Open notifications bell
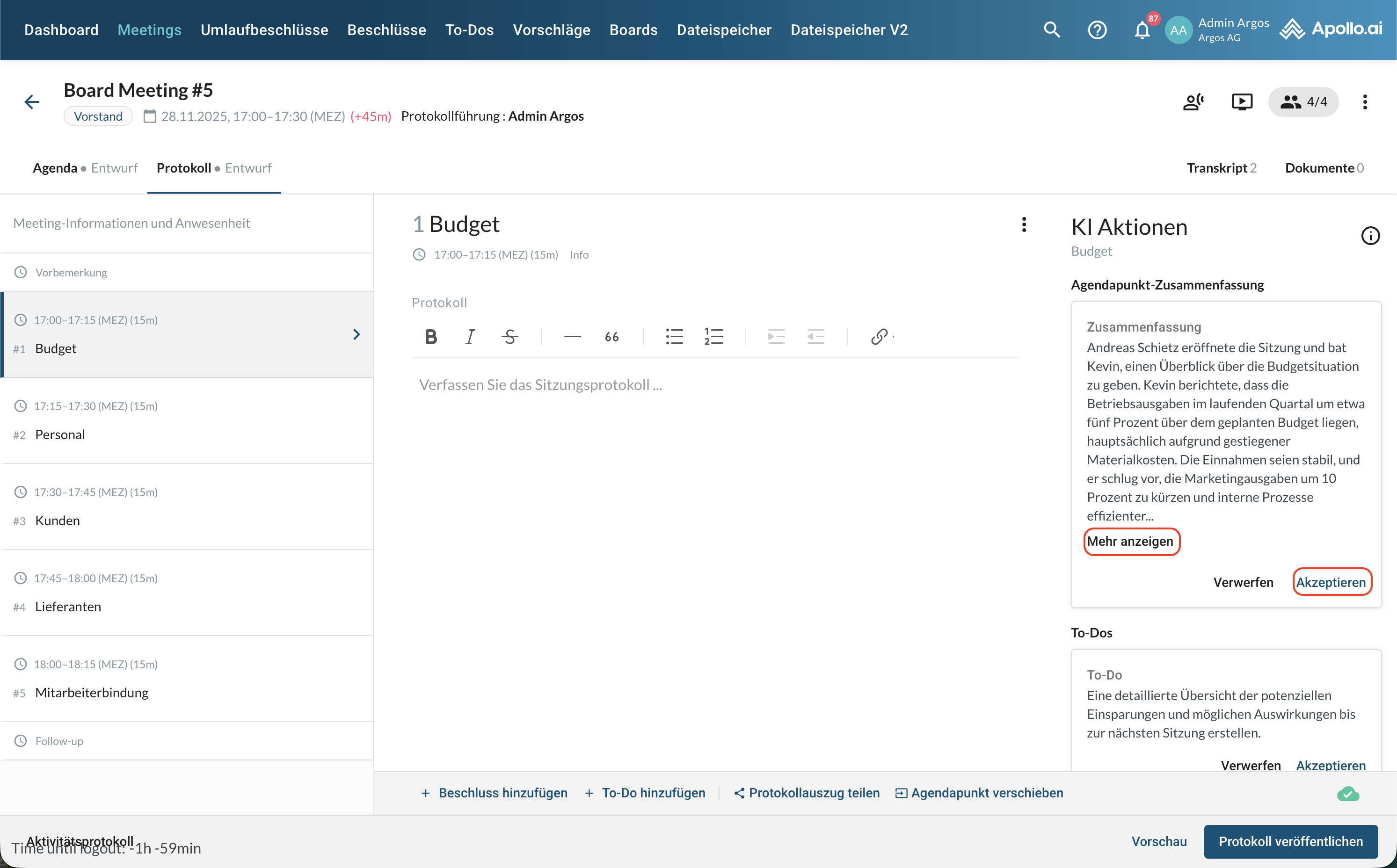This screenshot has width=1397, height=868. click(1142, 30)
